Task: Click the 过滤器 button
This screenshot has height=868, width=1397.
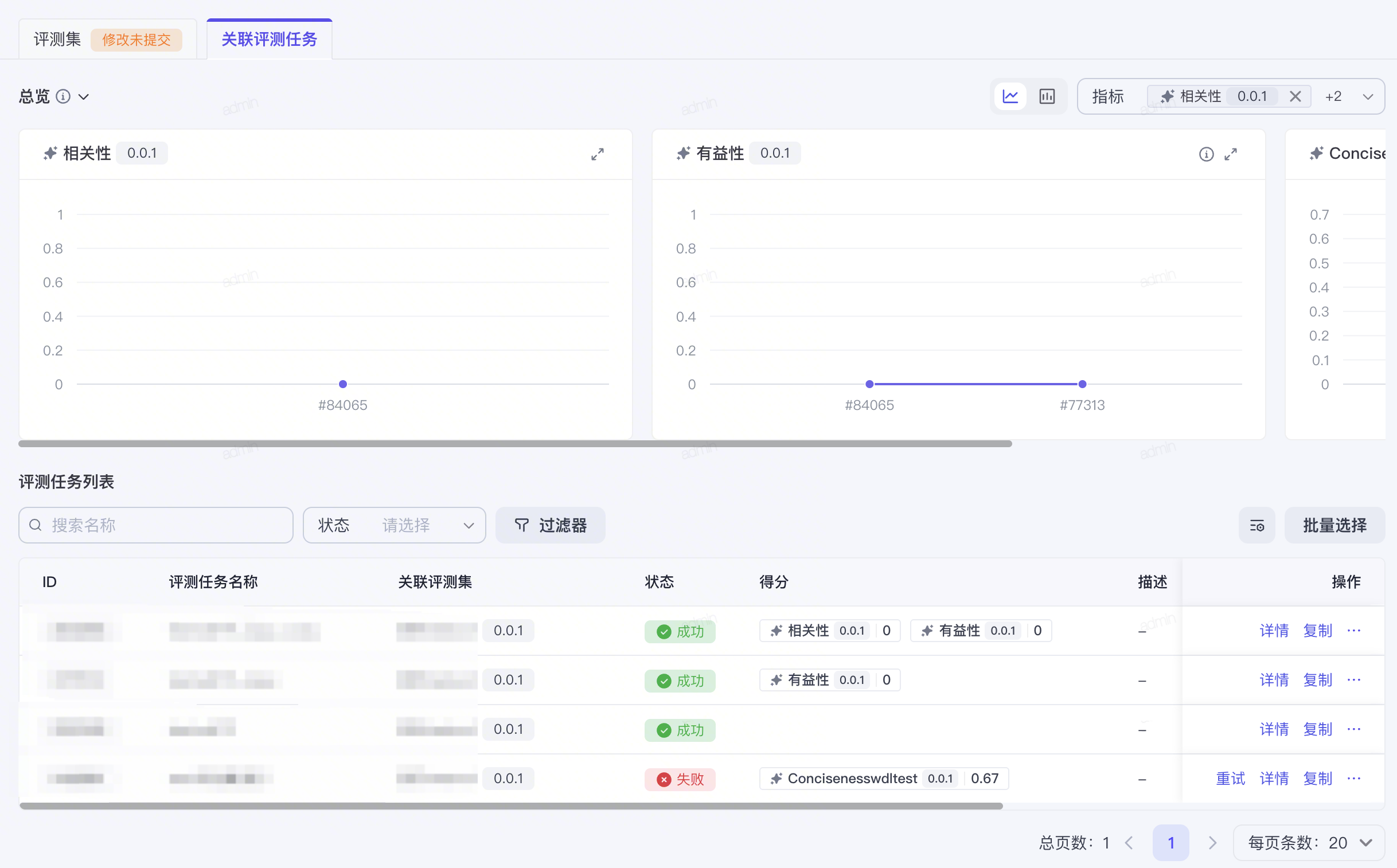Action: coord(550,525)
